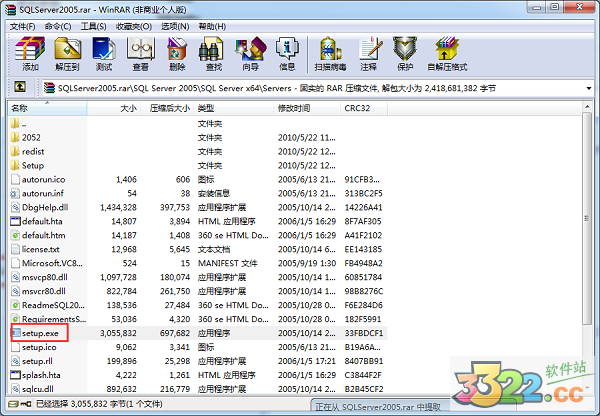The width and height of the screenshot is (600, 416).
Task: Select the ReadmeSQL20... file name
Action: 53,305
